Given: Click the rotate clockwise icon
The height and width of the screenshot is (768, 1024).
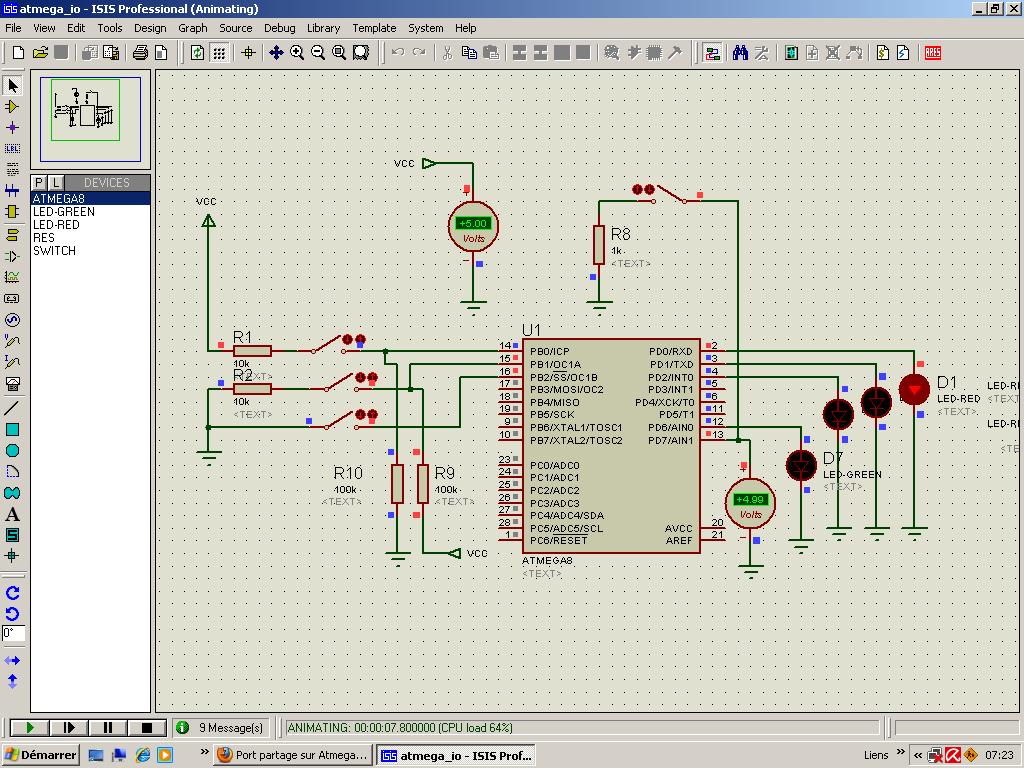Looking at the screenshot, I should pos(12,593).
